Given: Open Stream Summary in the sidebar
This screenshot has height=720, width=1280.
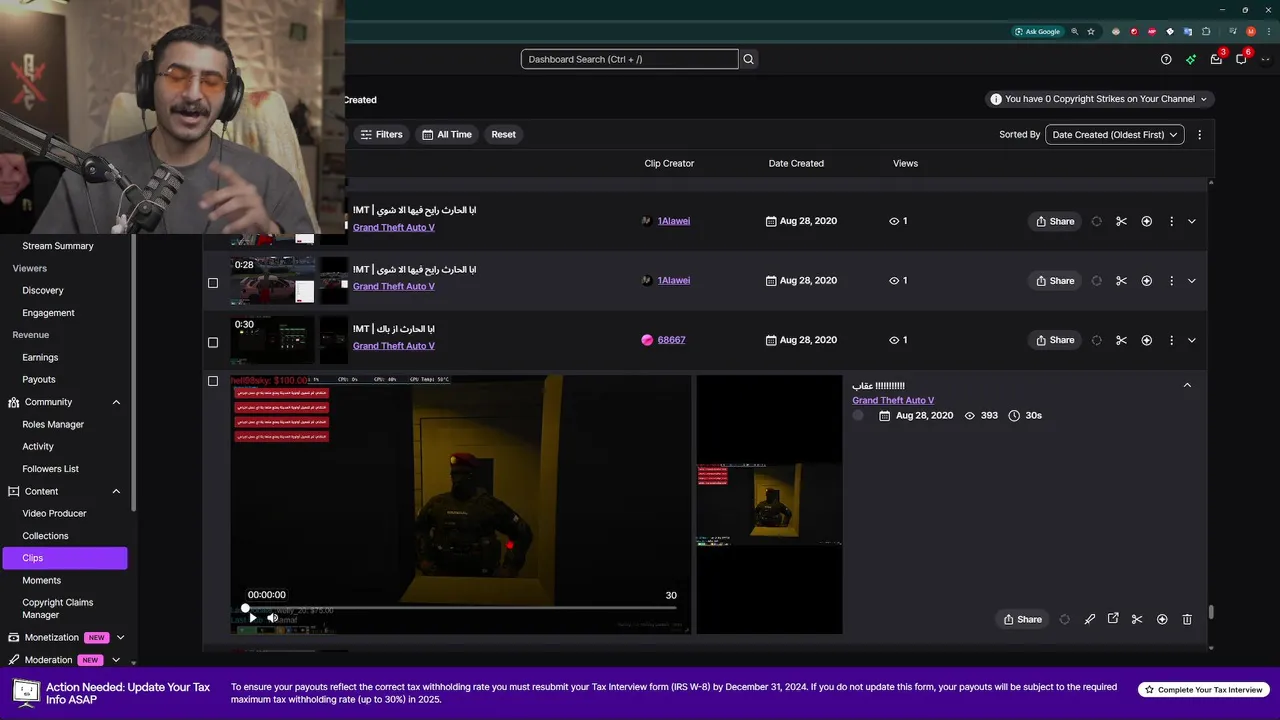Looking at the screenshot, I should point(58,246).
